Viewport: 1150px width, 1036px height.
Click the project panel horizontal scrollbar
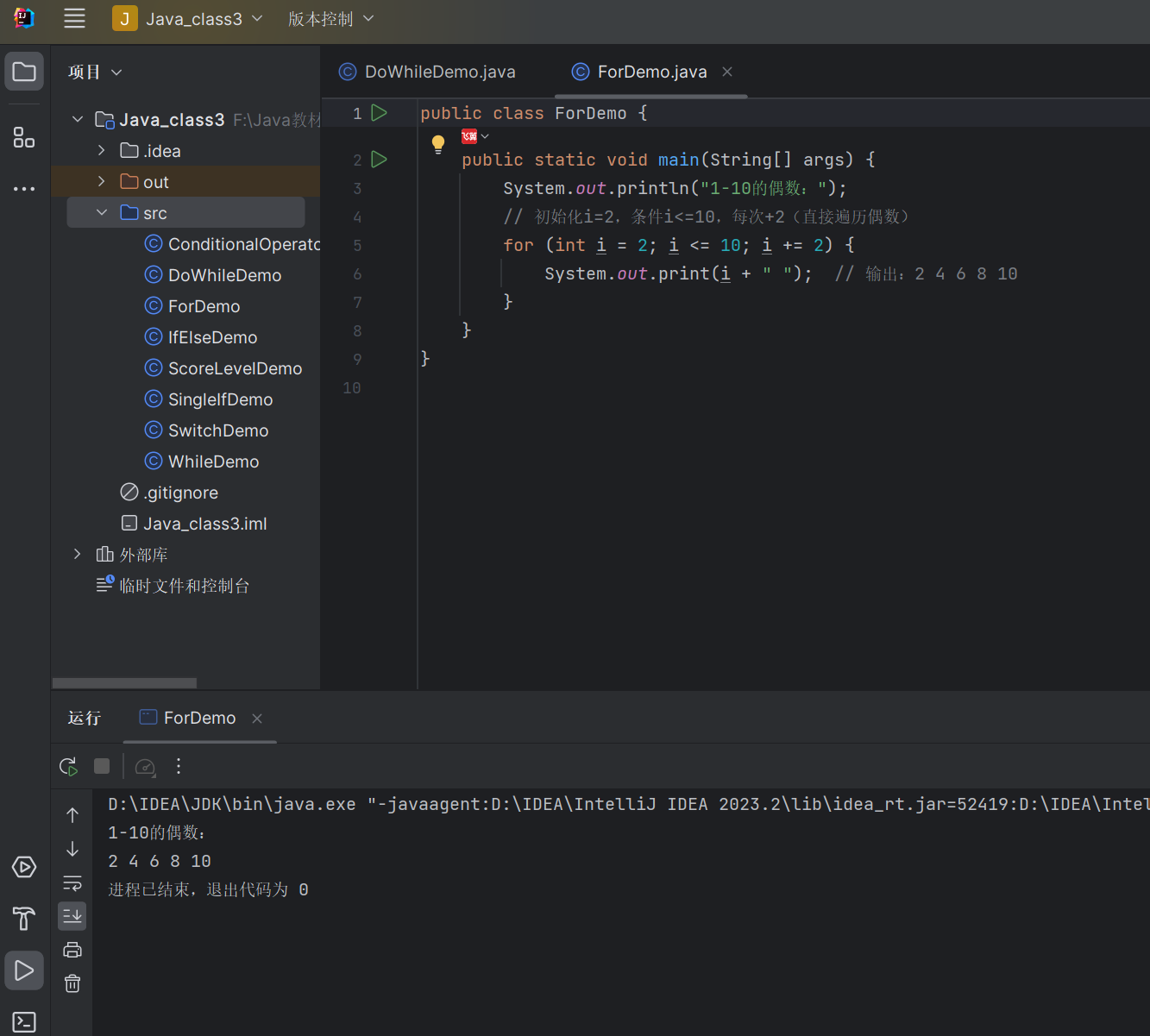tap(124, 683)
